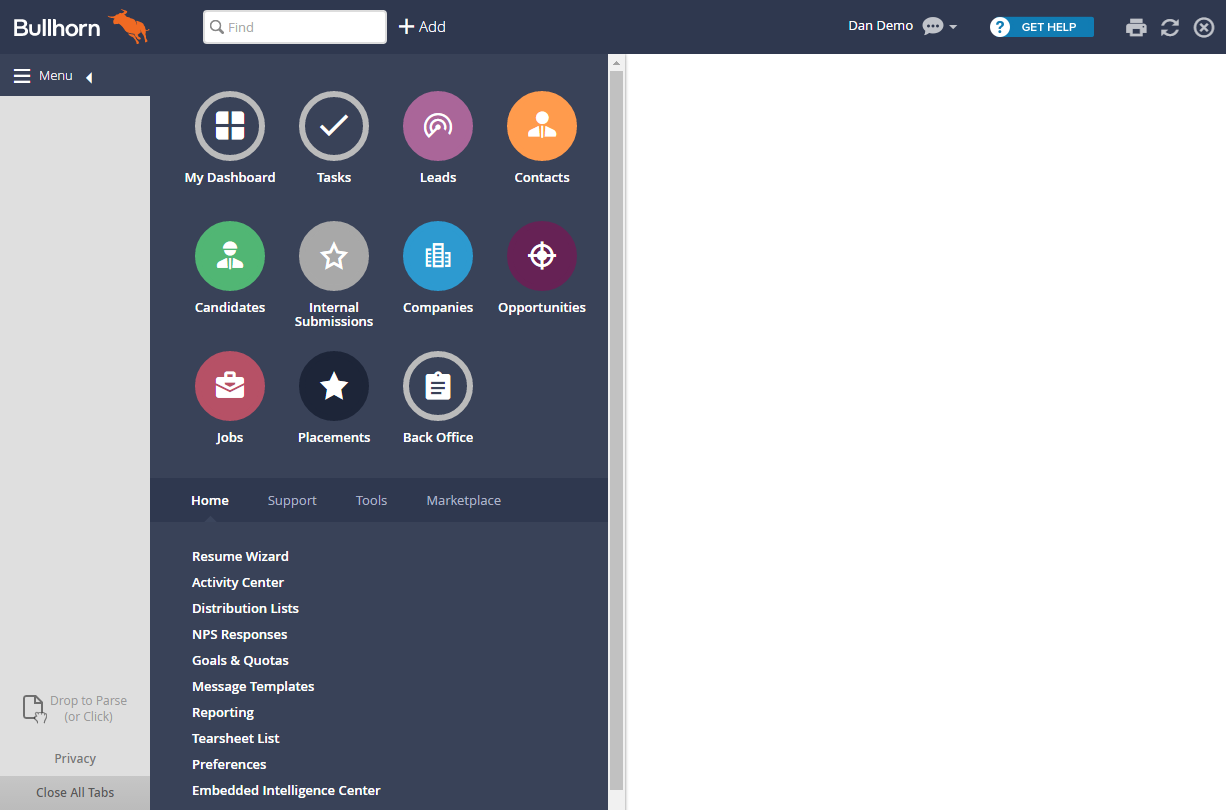Refresh the page using the reload icon
1226x810 pixels.
[1169, 27]
